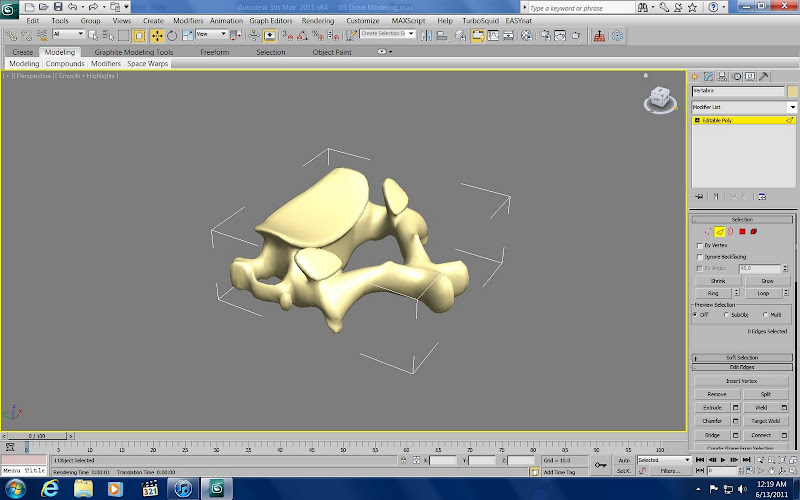The width and height of the screenshot is (800, 500).
Task: Enable the By Vertex checkbox
Action: tap(699, 245)
